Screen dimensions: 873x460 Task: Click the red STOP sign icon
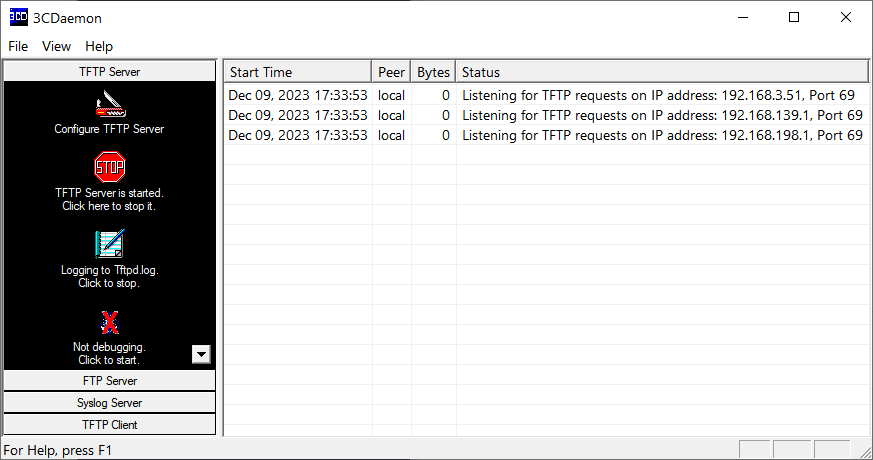tap(110, 167)
